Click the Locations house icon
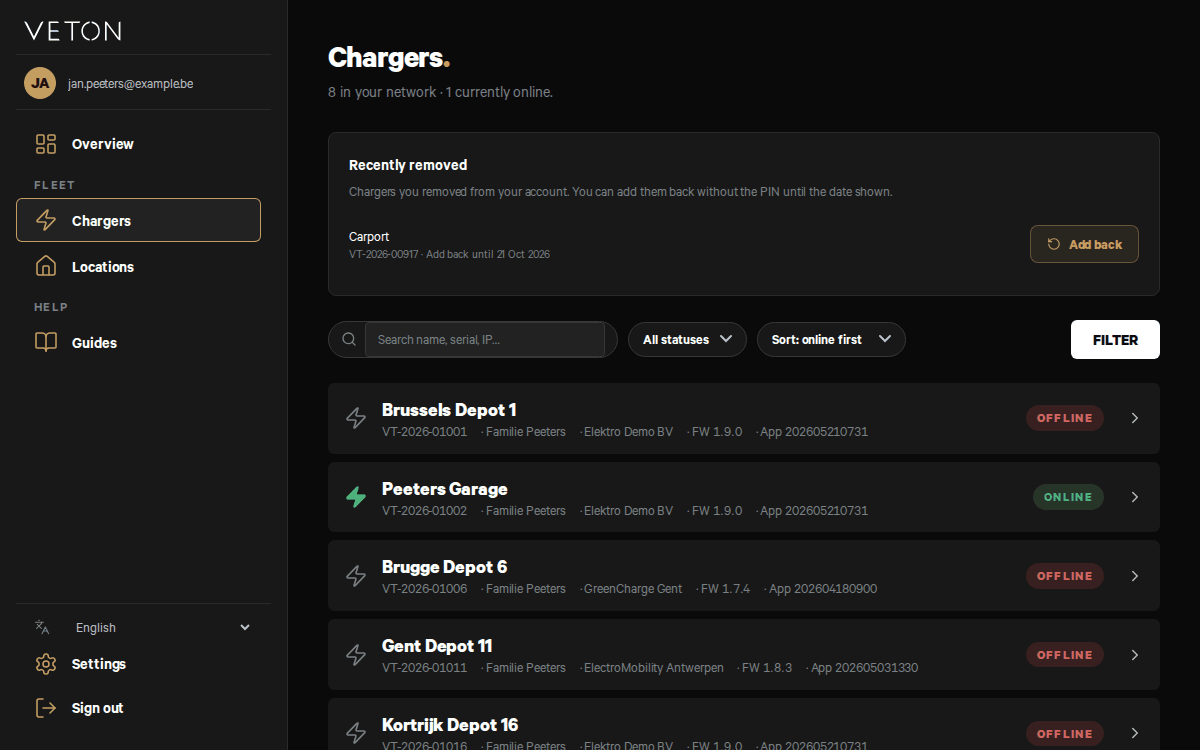The width and height of the screenshot is (1200, 750). coord(46,267)
